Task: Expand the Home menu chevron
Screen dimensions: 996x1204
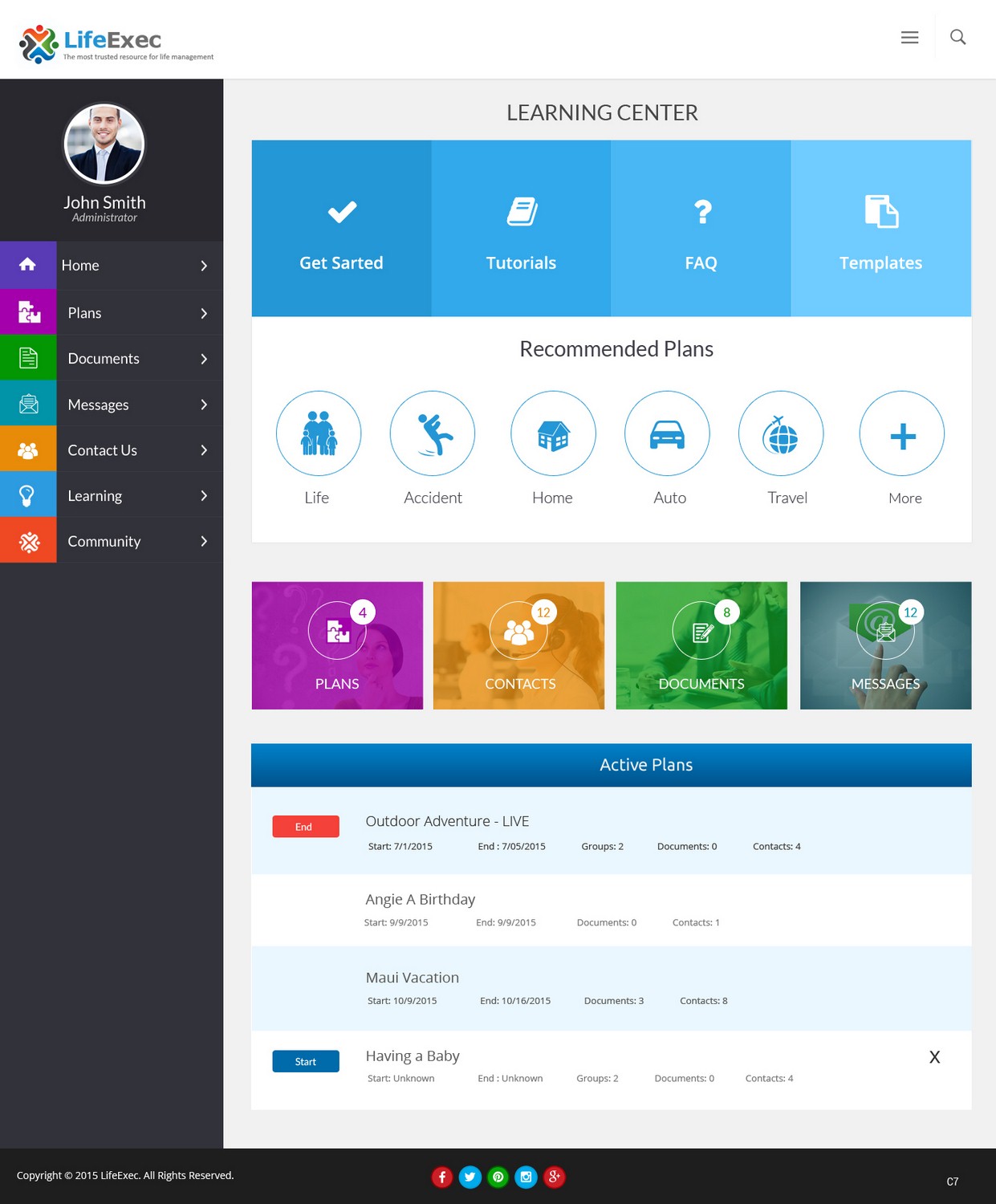Action: pyautogui.click(x=204, y=266)
